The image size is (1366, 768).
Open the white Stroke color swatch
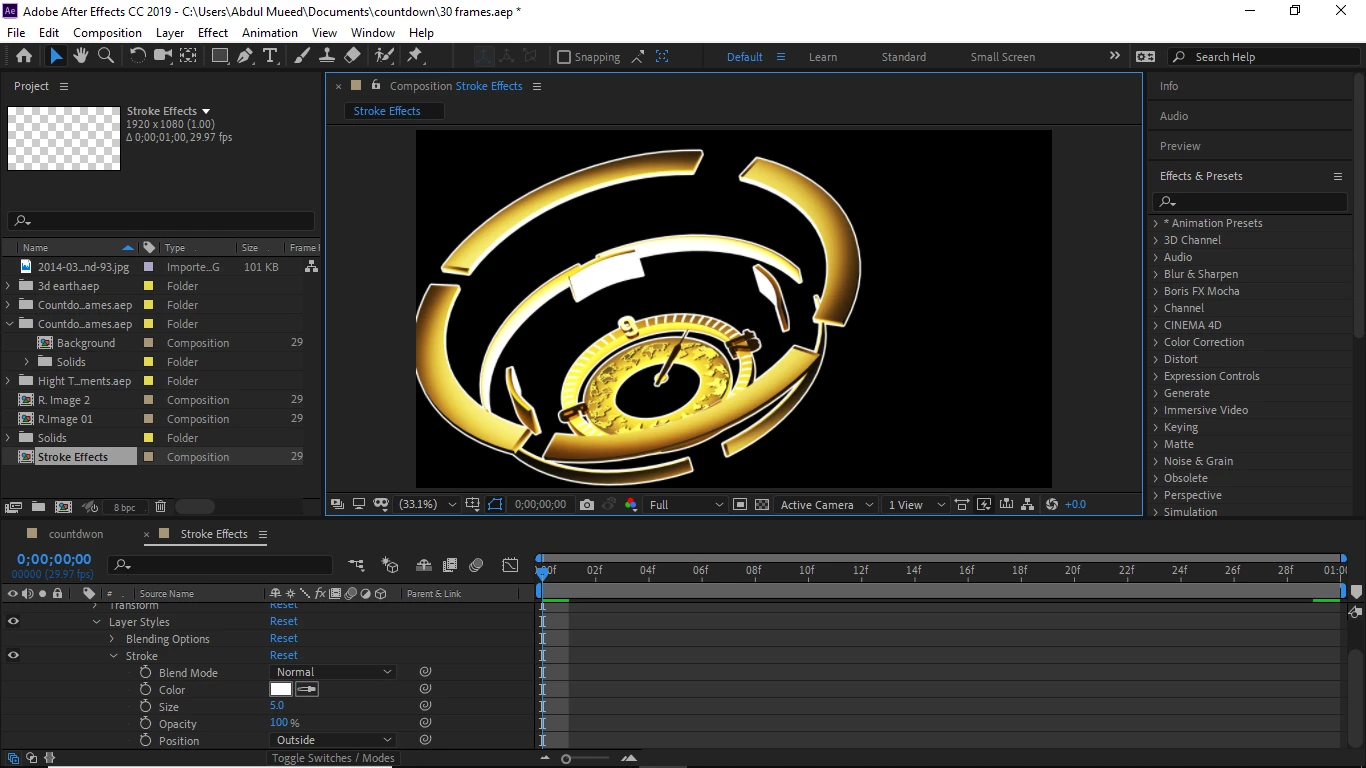[280, 689]
